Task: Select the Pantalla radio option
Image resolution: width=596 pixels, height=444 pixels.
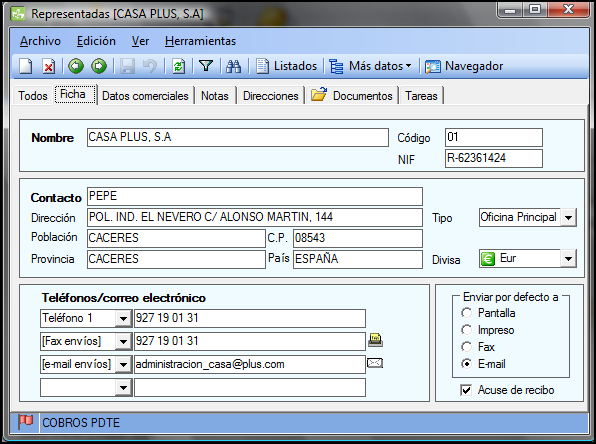Action: click(x=466, y=313)
